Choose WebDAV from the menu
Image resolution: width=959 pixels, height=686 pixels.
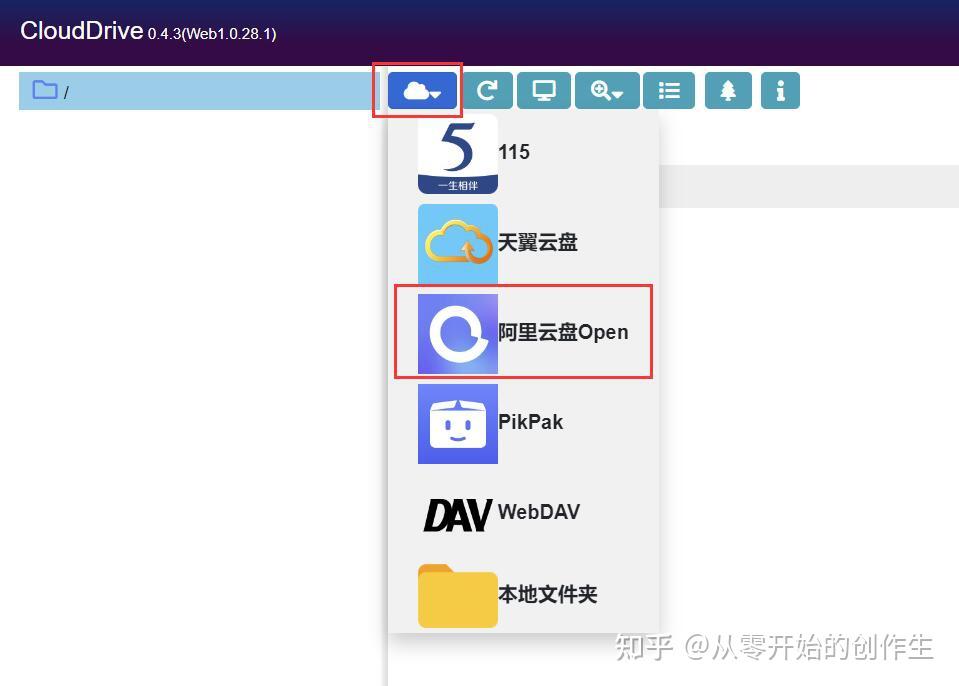tap(524, 513)
